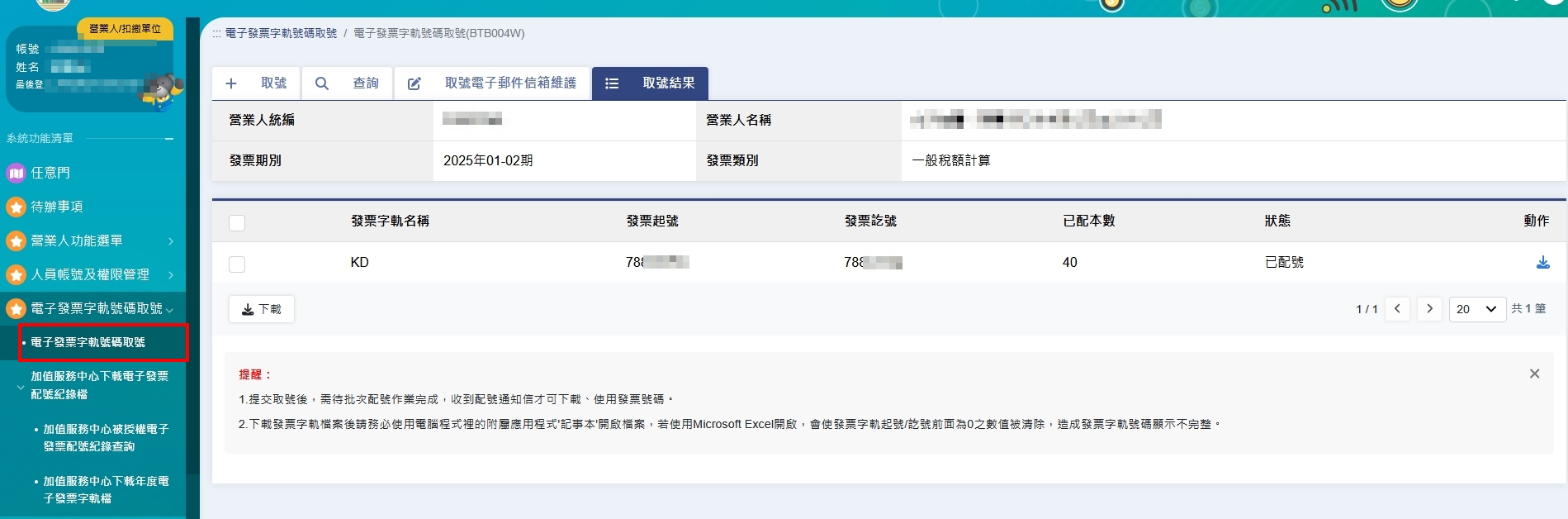Open the page size dropdown showing 20
The image size is (1568, 519).
tap(1476, 309)
